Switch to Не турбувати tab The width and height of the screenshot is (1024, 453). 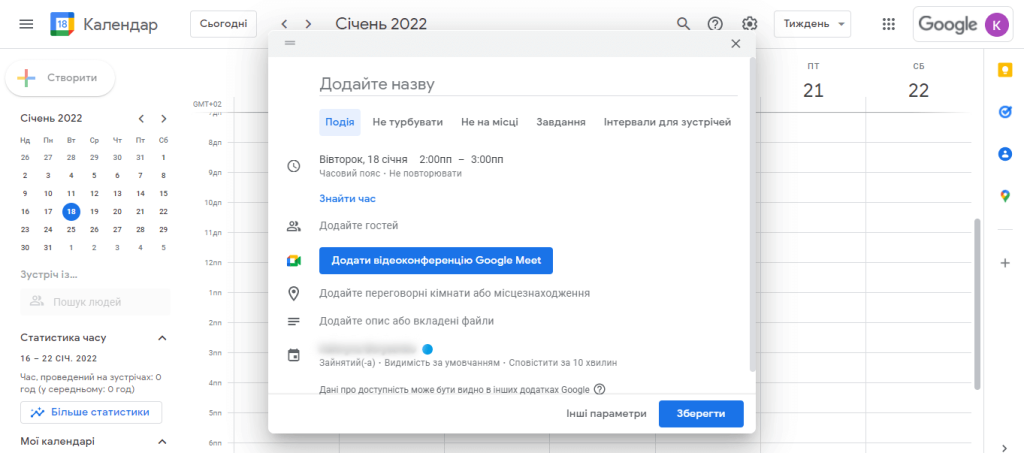[408, 122]
